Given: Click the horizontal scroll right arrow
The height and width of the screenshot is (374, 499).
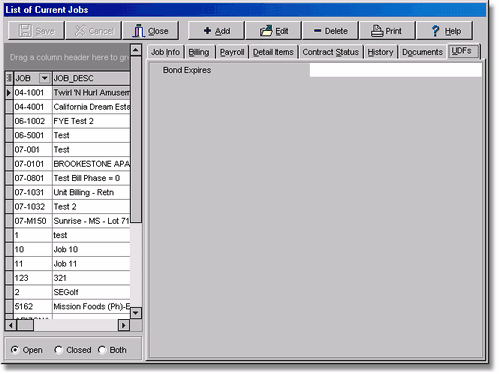Looking at the screenshot, I should (x=124, y=325).
